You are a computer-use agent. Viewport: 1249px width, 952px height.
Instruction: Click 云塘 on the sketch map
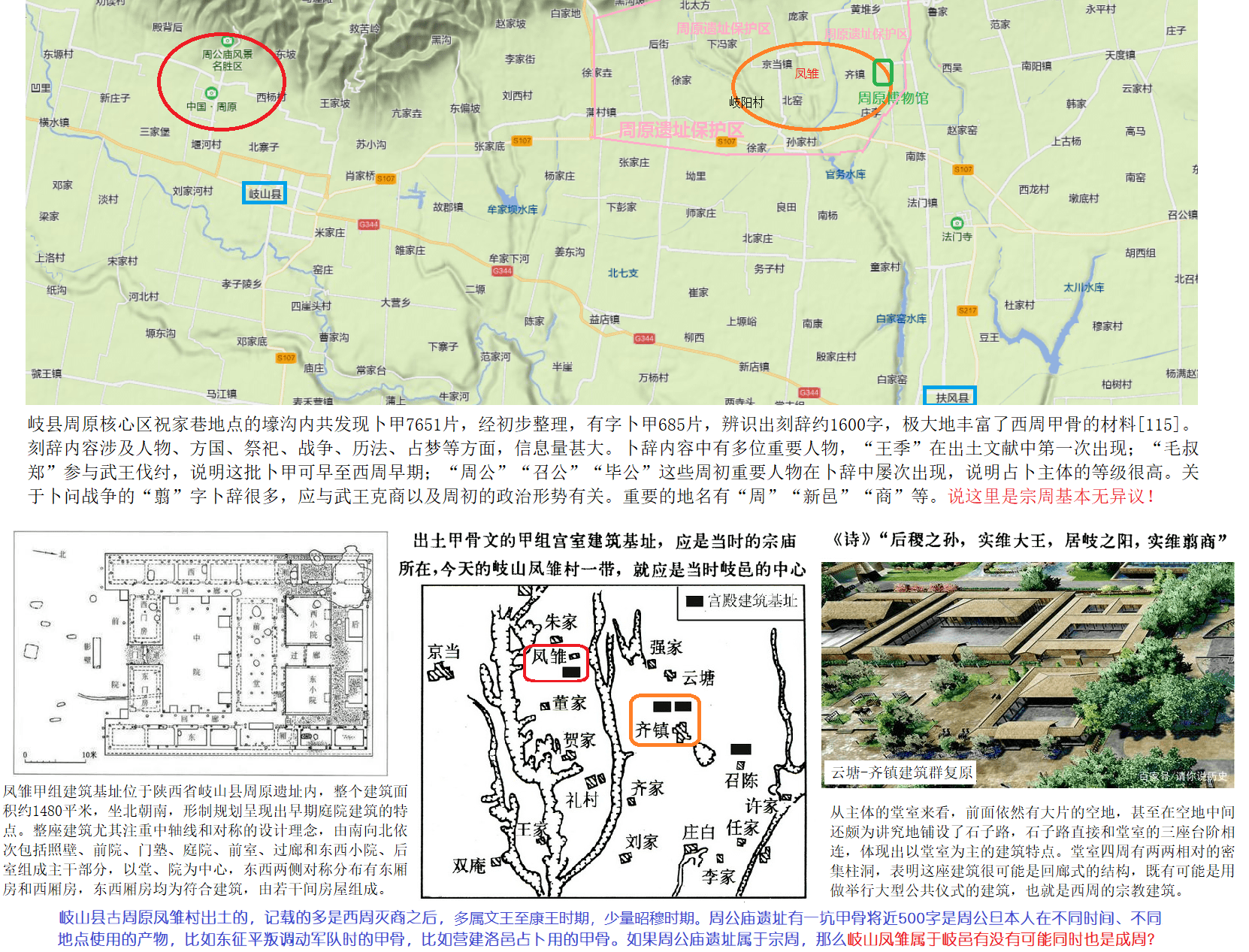698,678
